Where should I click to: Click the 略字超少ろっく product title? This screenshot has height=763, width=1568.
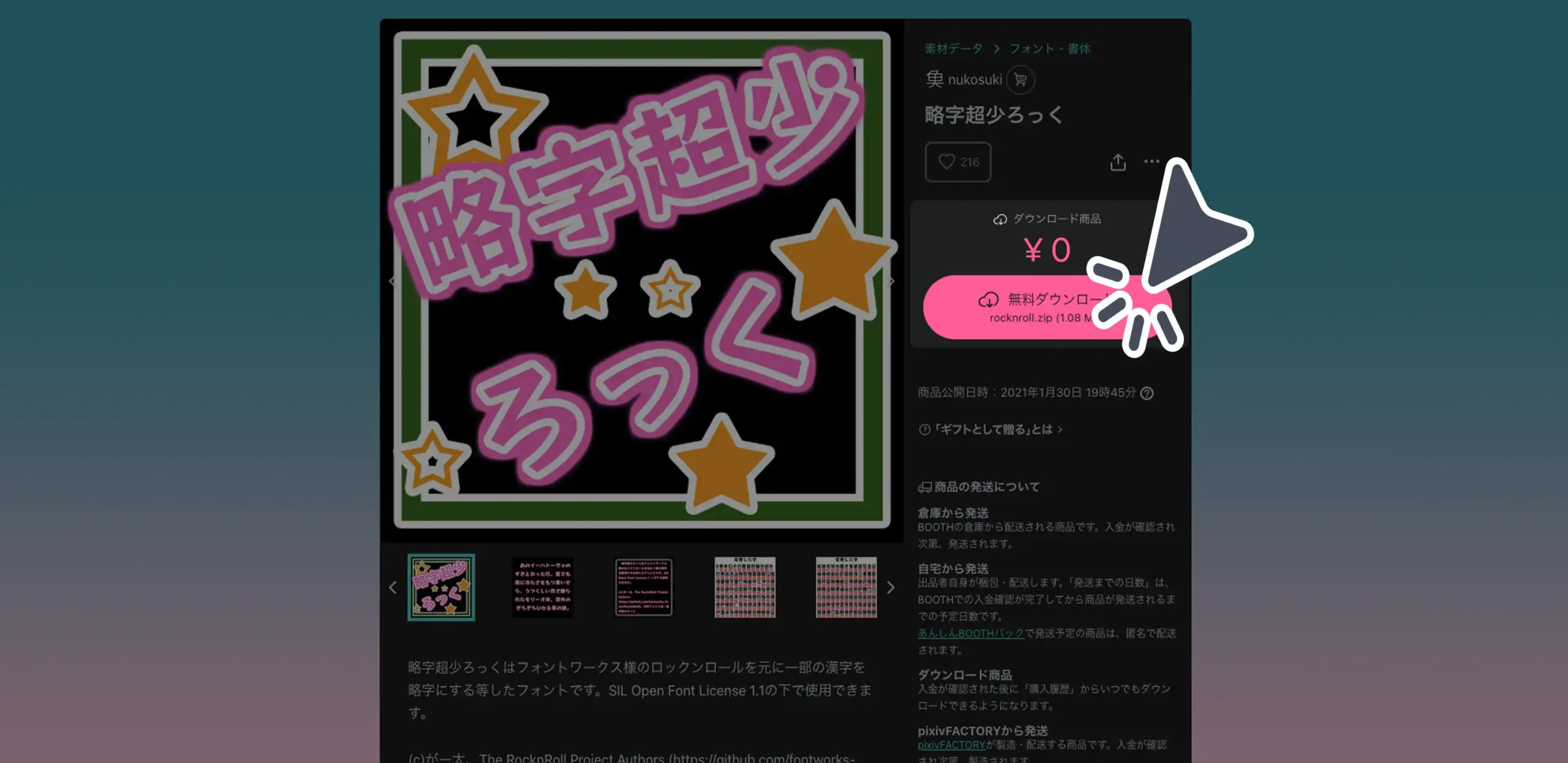993,115
